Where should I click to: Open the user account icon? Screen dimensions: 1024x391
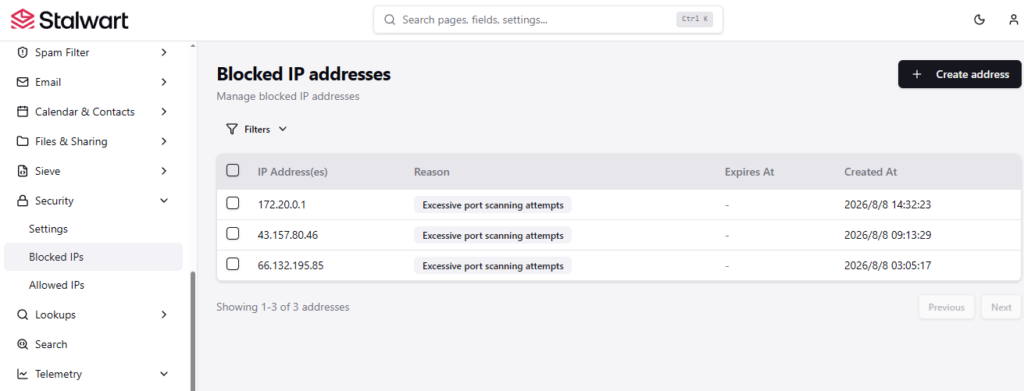pos(1013,20)
